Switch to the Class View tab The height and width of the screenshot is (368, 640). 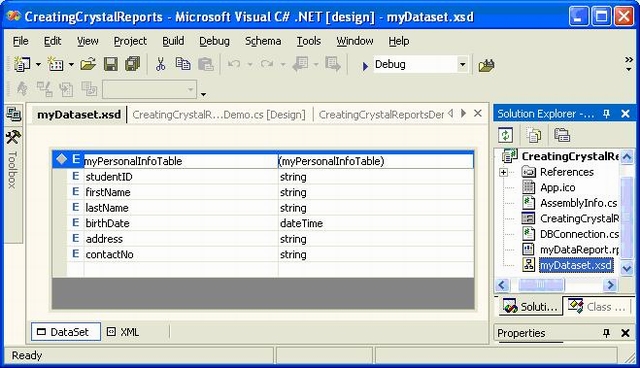(597, 307)
